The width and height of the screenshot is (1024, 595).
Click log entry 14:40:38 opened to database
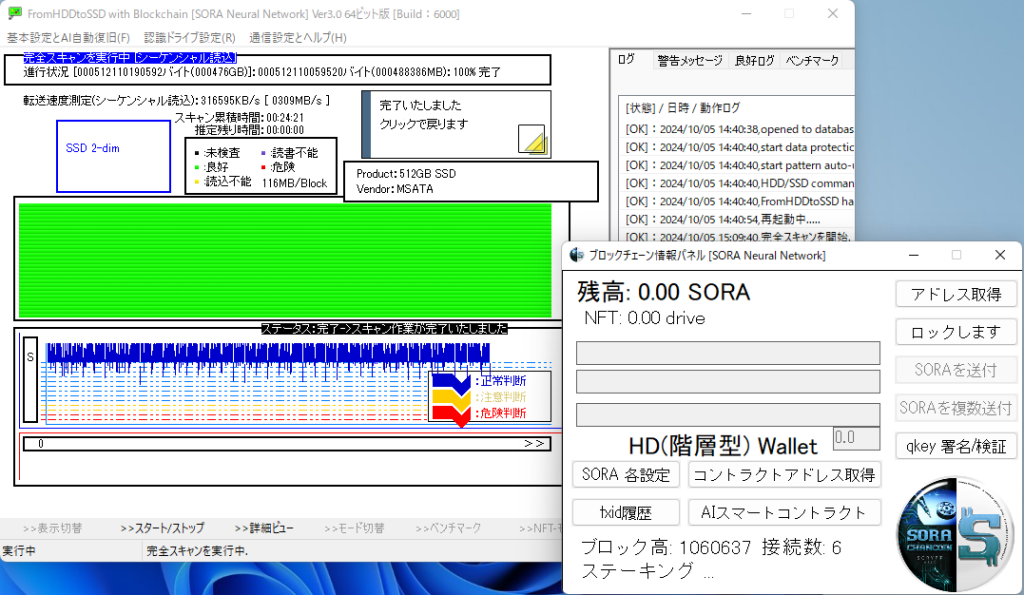[x=739, y=129]
